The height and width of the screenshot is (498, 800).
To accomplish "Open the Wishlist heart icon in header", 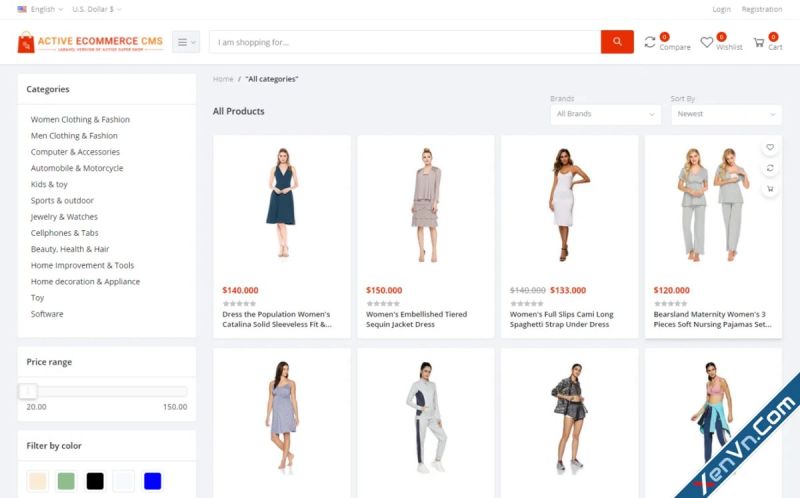I will pyautogui.click(x=707, y=42).
